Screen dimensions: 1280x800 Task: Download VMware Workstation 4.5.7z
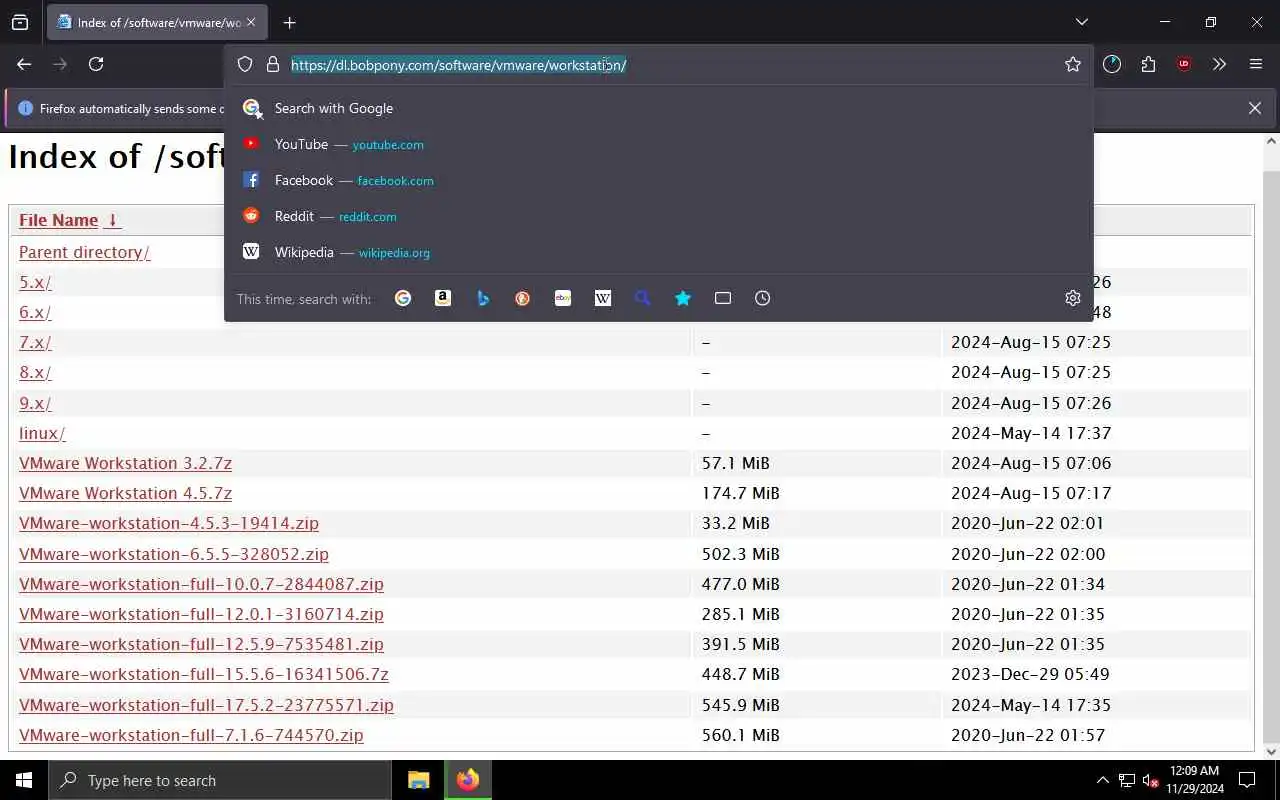coord(125,493)
